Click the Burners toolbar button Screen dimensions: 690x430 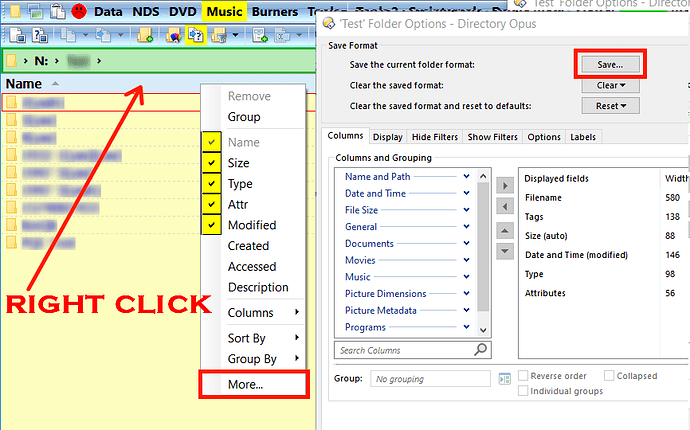pyautogui.click(x=275, y=11)
